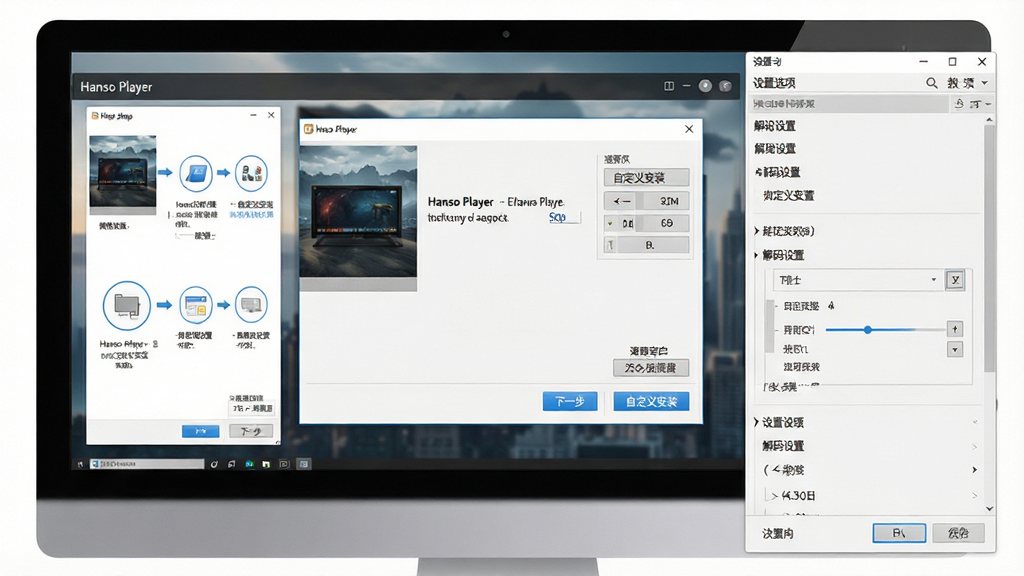Image resolution: width=1024 pixels, height=576 pixels.
Task: Click the gray button above blue 自定义安装
Action: coord(650,368)
